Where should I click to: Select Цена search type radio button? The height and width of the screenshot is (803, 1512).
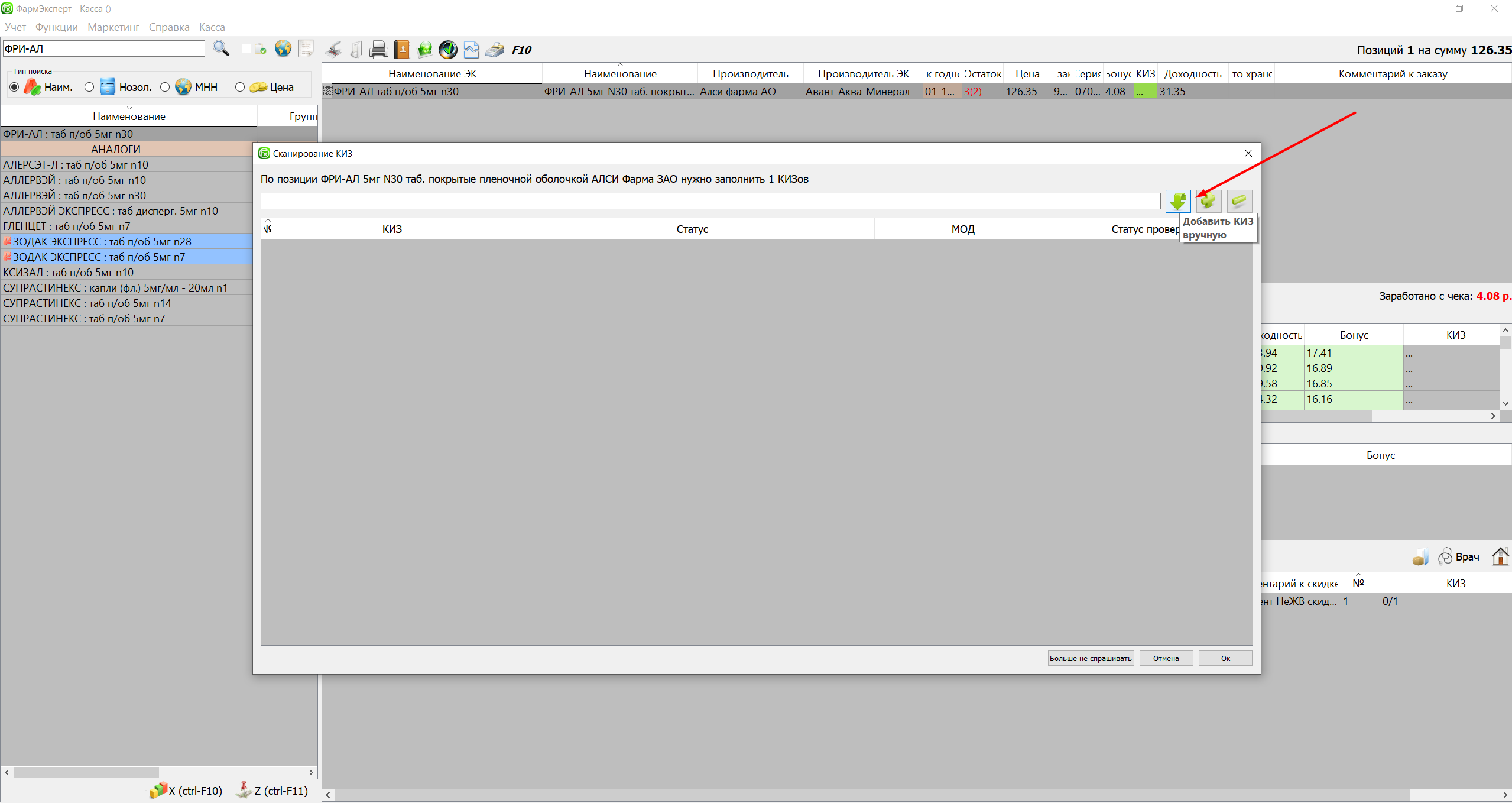pos(240,88)
